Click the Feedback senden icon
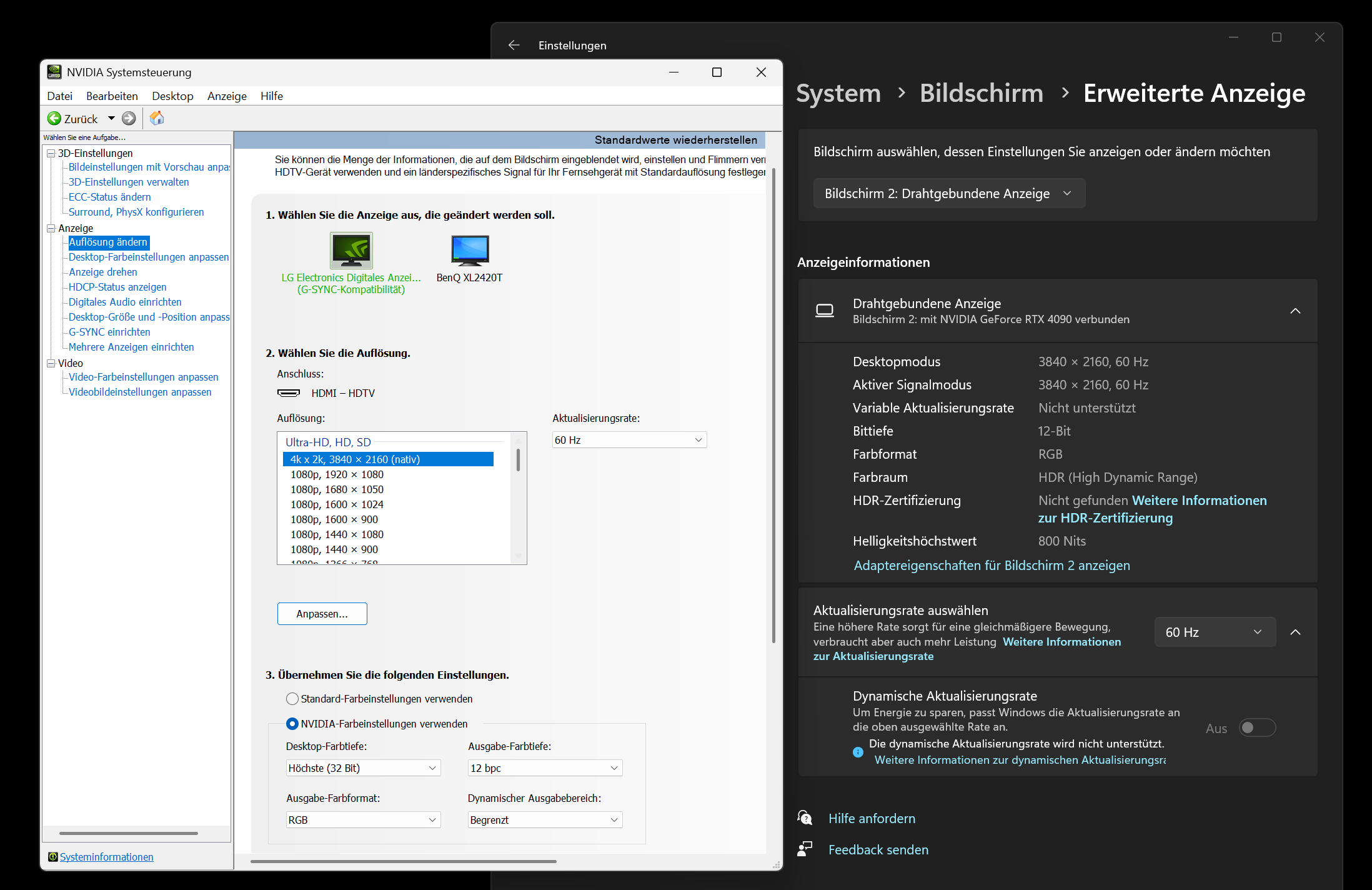Screen dimensions: 1372x890 805,849
